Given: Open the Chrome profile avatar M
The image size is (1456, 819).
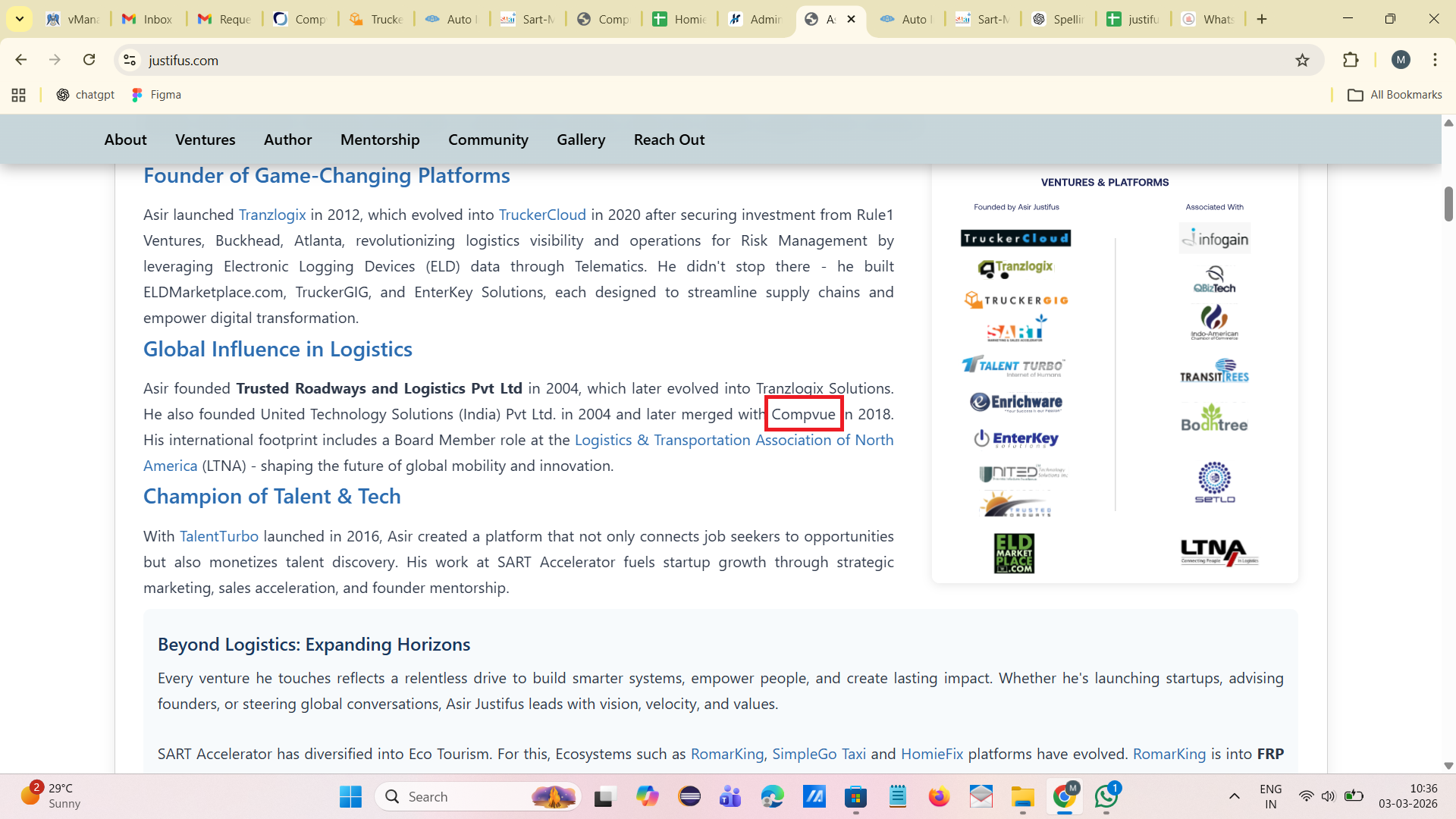Looking at the screenshot, I should [x=1401, y=60].
